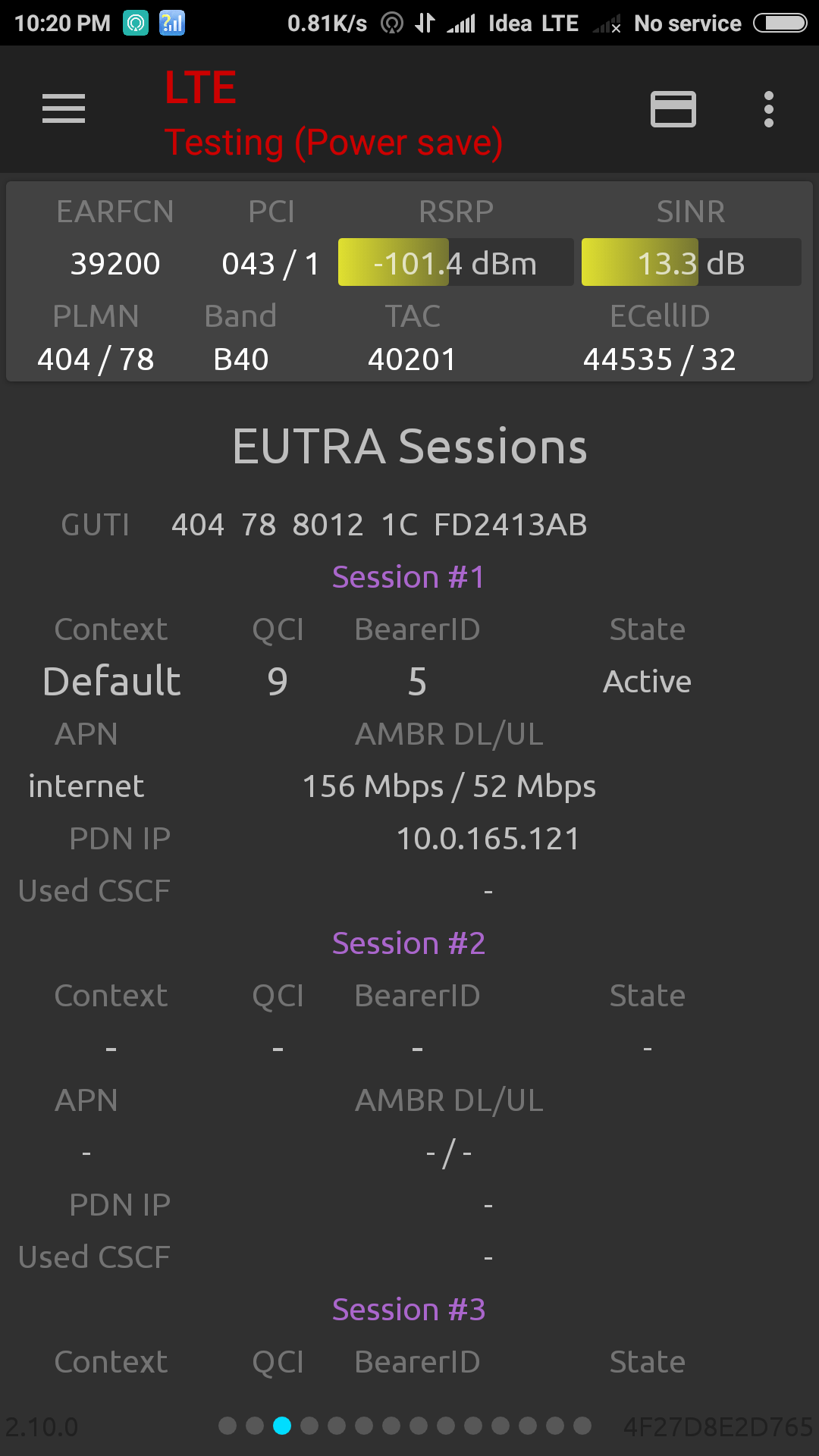The width and height of the screenshot is (819, 1456).
Task: Select the highlighted cyan page dot
Action: click(282, 1426)
